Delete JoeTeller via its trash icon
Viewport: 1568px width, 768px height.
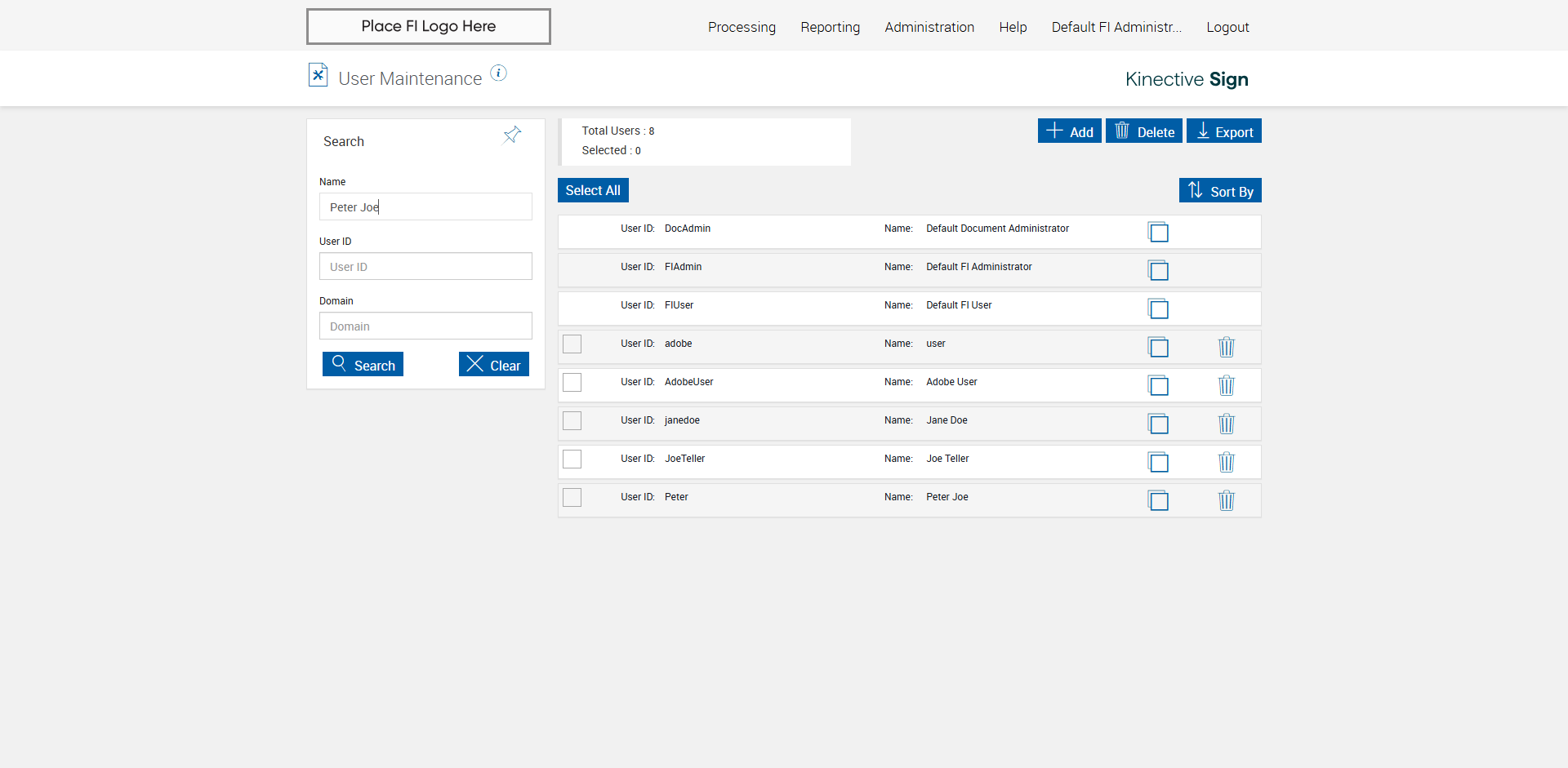click(1227, 462)
